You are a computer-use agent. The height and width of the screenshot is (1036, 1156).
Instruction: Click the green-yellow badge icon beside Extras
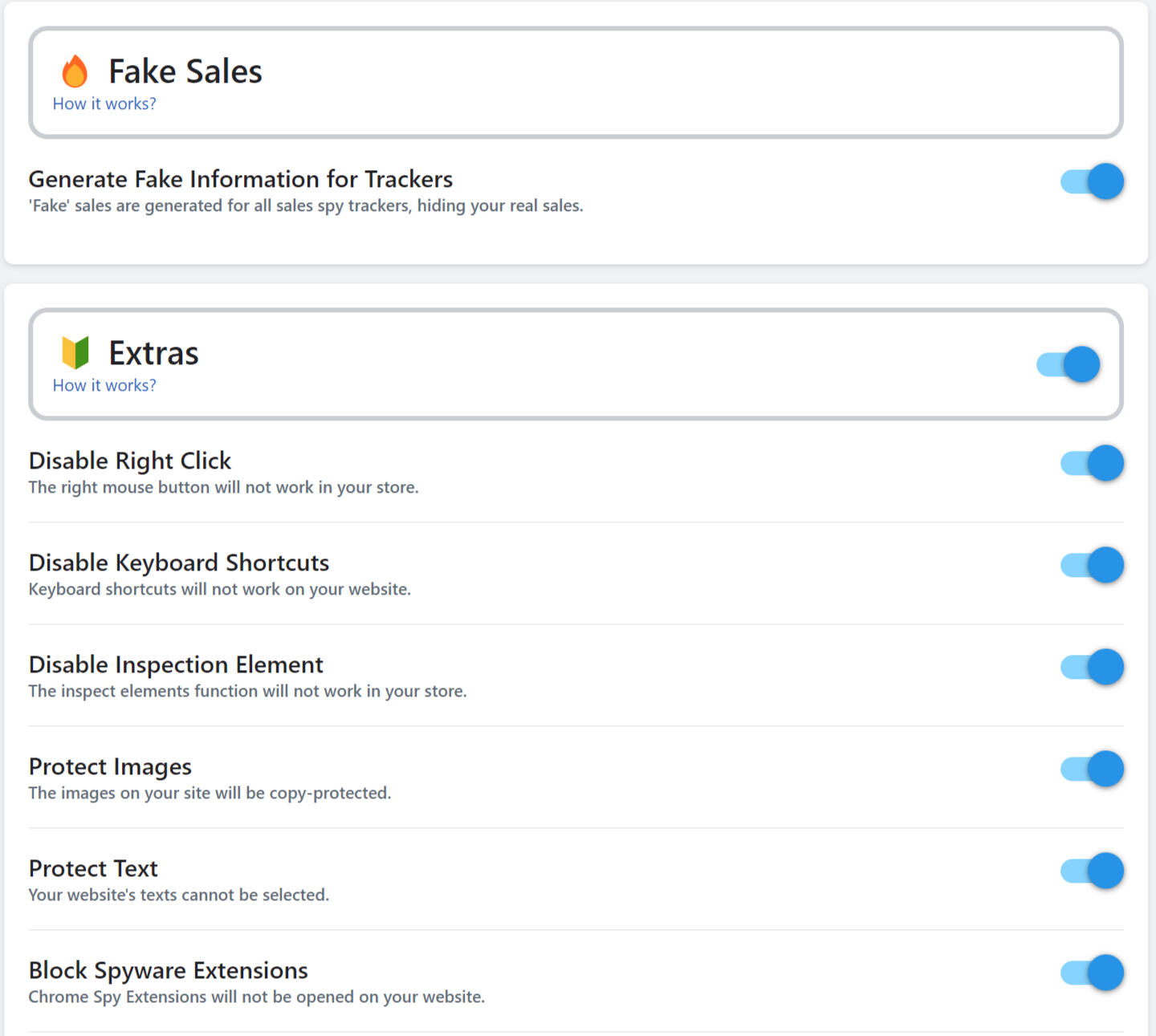point(75,352)
